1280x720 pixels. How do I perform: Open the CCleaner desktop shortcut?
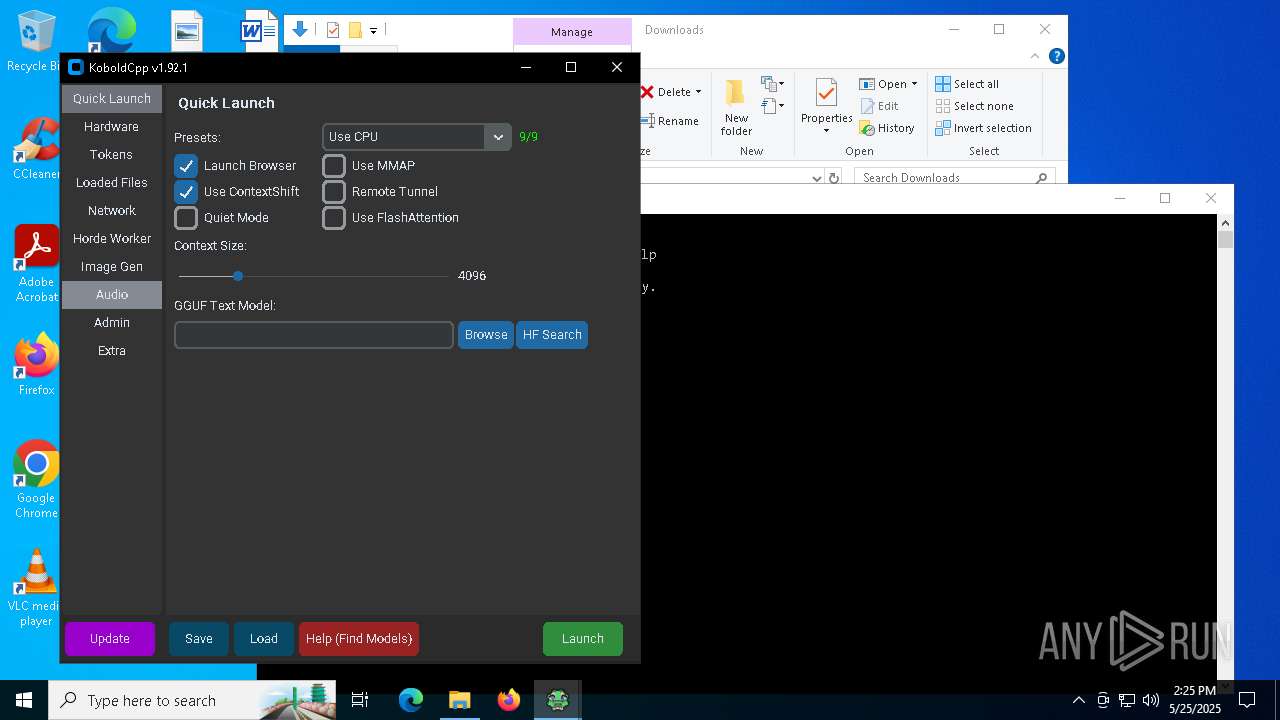point(36,148)
